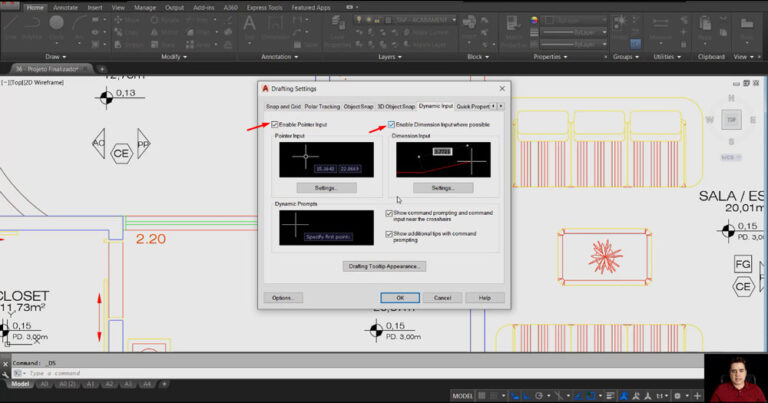The height and width of the screenshot is (403, 768).
Task: Click the Array tool in Modify panel
Action: (200, 45)
